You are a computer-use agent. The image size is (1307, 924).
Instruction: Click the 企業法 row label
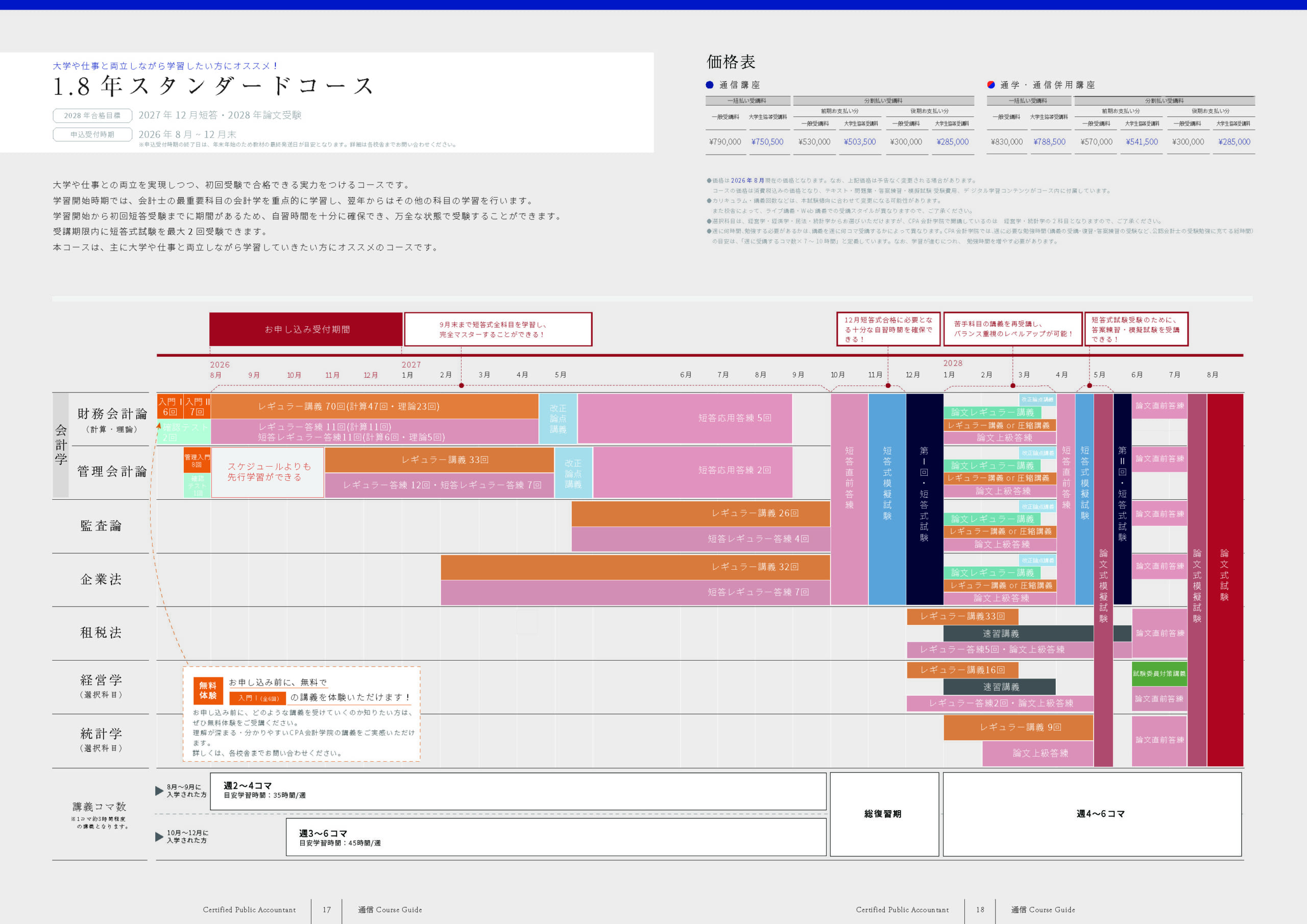click(x=101, y=579)
